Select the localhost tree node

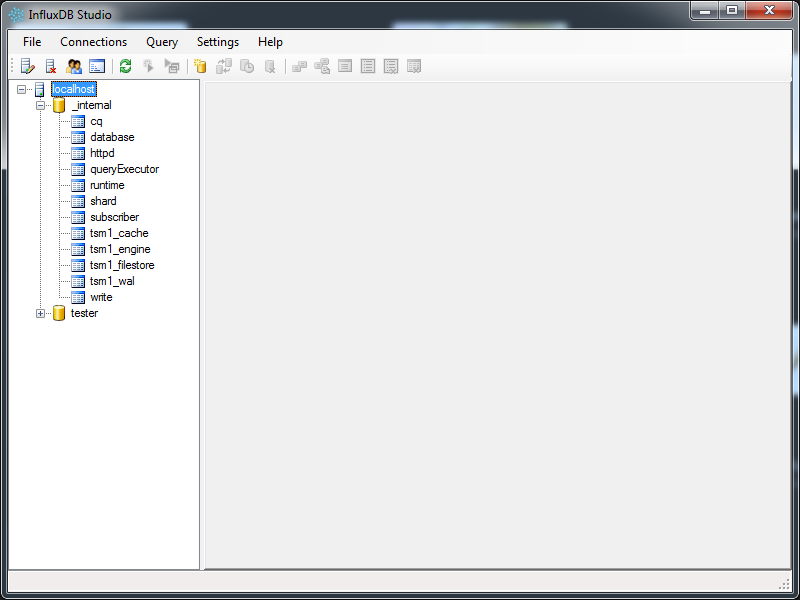point(73,89)
